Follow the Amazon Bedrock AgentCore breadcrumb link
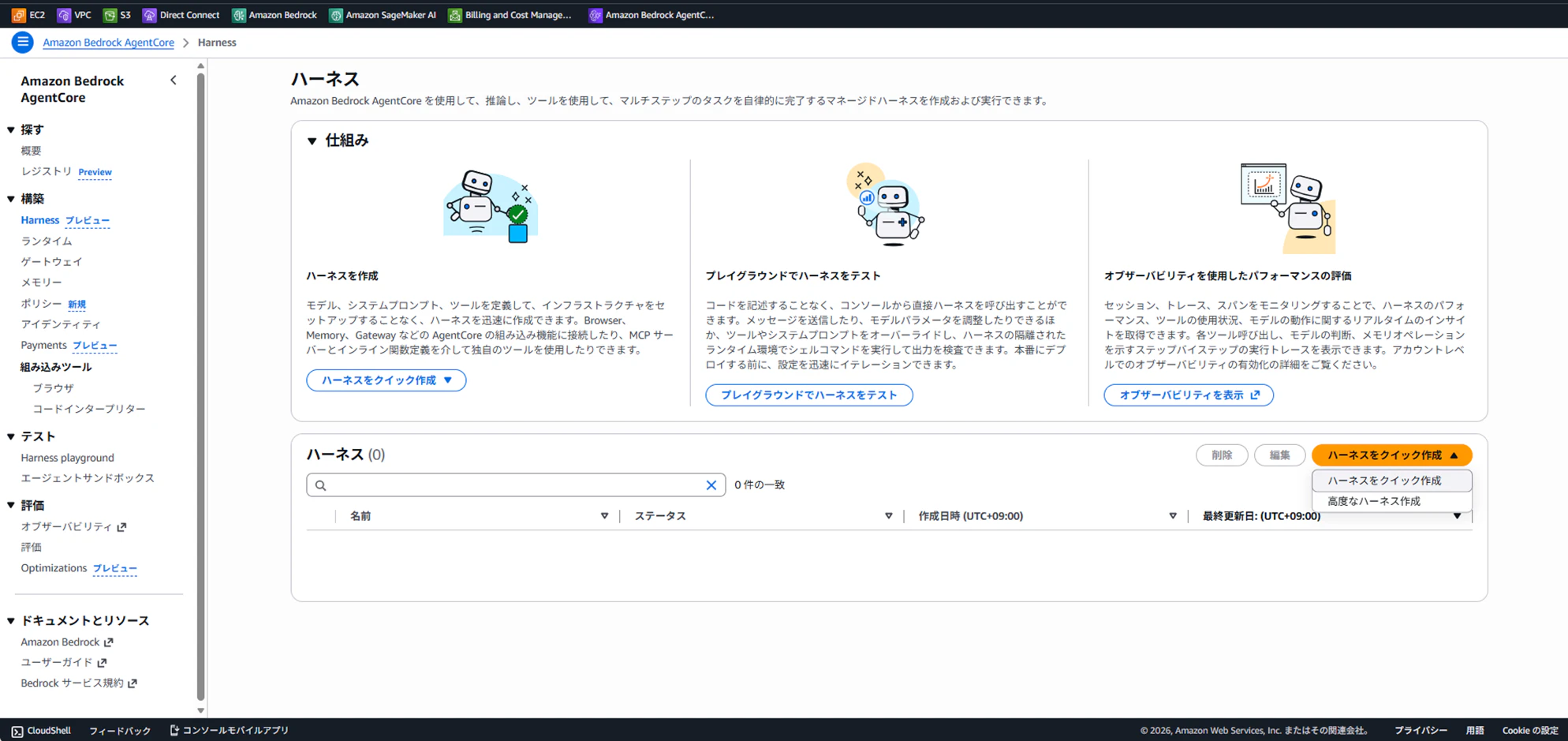1568x741 pixels. 109,43
